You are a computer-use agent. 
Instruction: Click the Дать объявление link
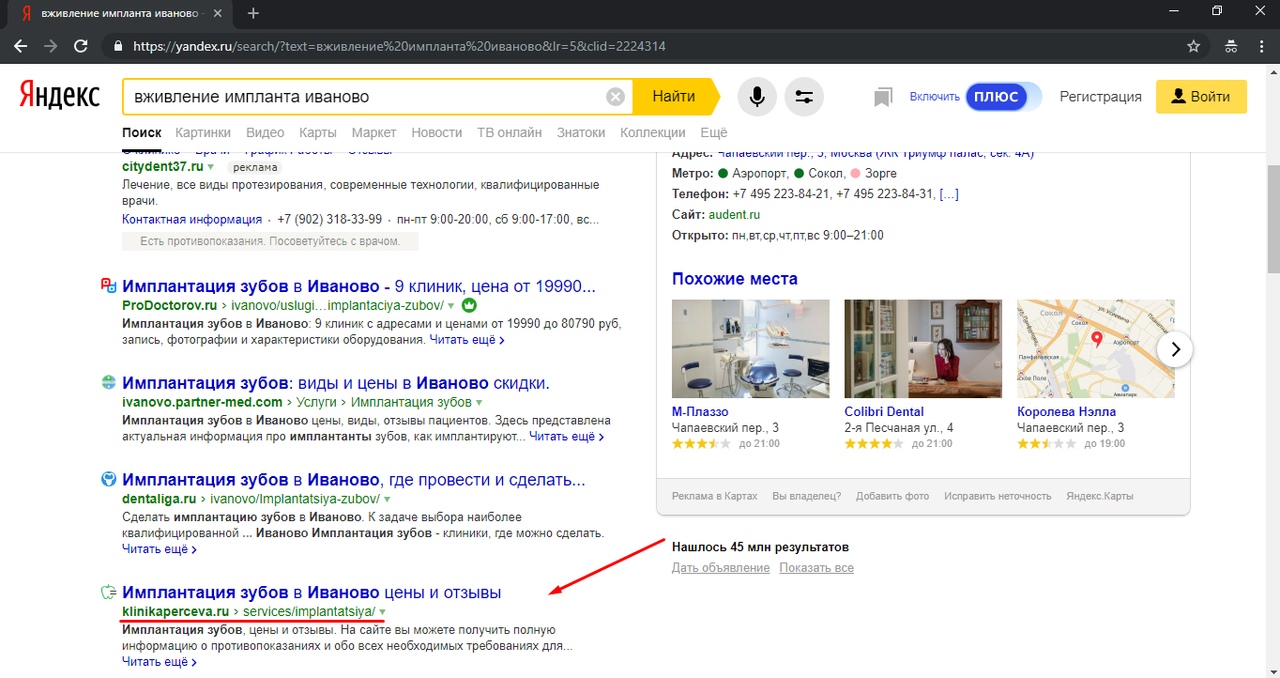point(721,568)
